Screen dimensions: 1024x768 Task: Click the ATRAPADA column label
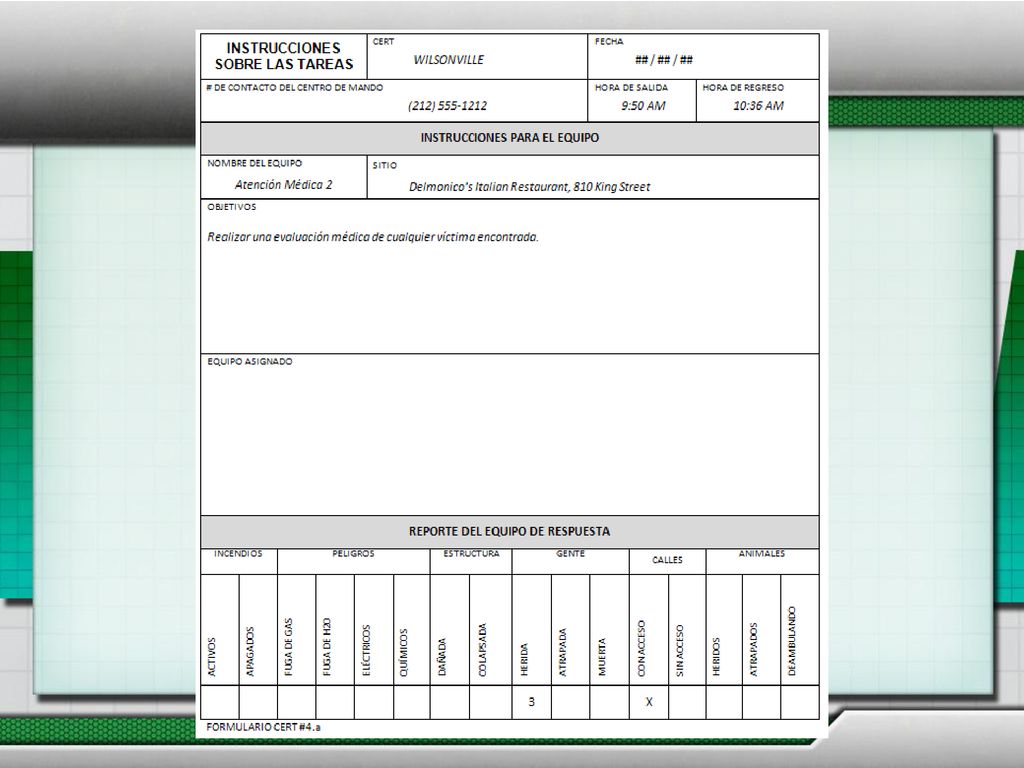(x=562, y=652)
